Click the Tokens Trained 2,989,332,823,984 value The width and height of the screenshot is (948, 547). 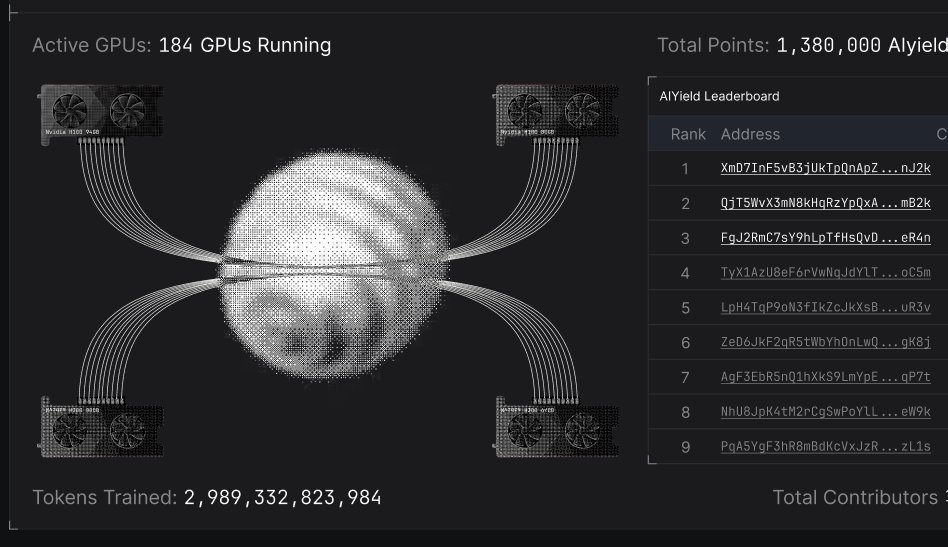tap(282, 497)
